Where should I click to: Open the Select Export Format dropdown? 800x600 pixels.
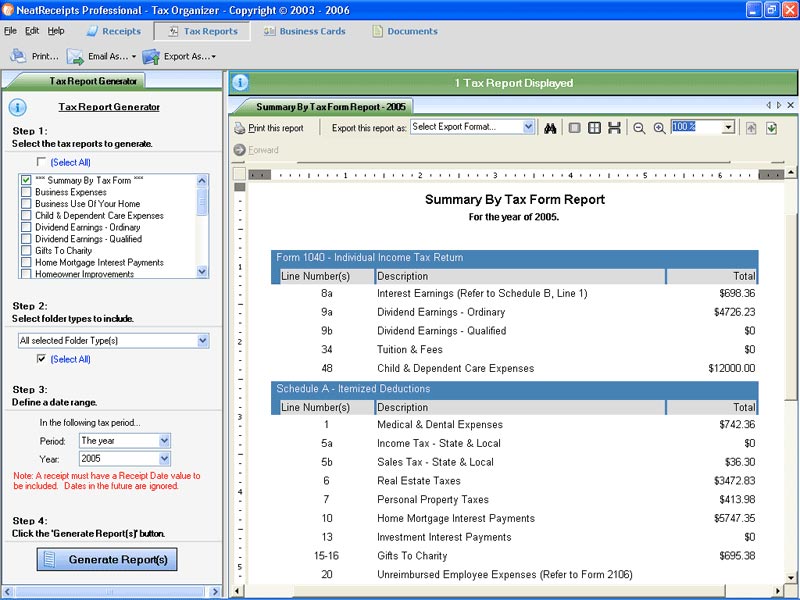(529, 127)
